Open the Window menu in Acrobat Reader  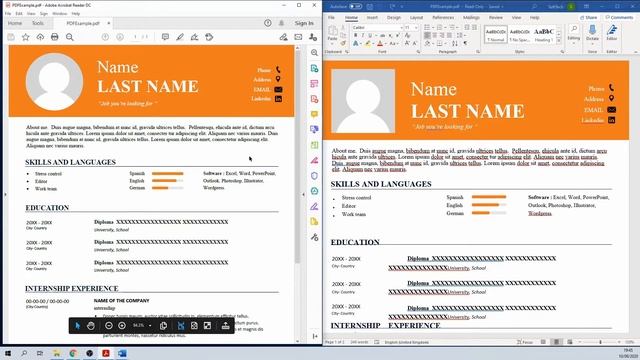[60, 13]
